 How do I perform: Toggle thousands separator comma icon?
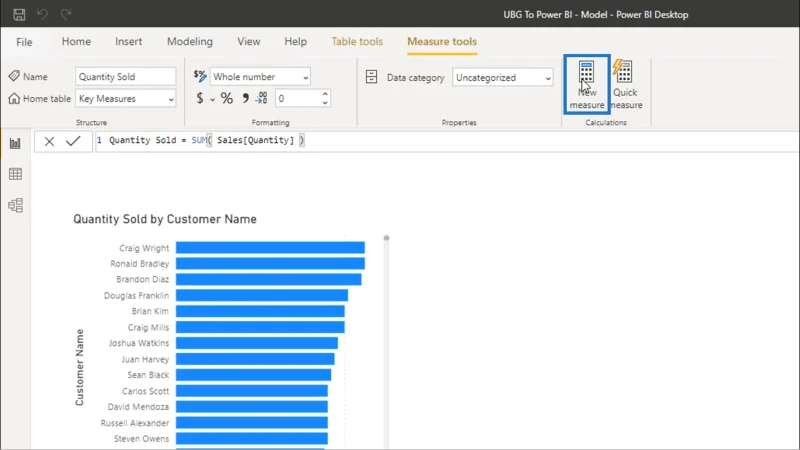(245, 98)
